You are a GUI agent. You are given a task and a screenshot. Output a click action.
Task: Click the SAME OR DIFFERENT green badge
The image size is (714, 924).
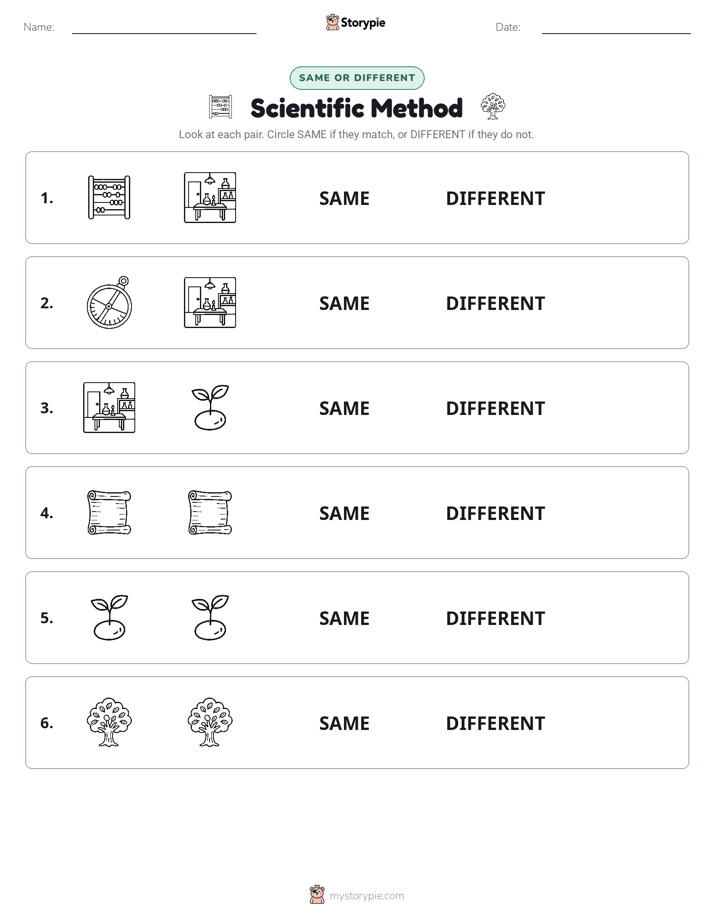[x=357, y=78]
